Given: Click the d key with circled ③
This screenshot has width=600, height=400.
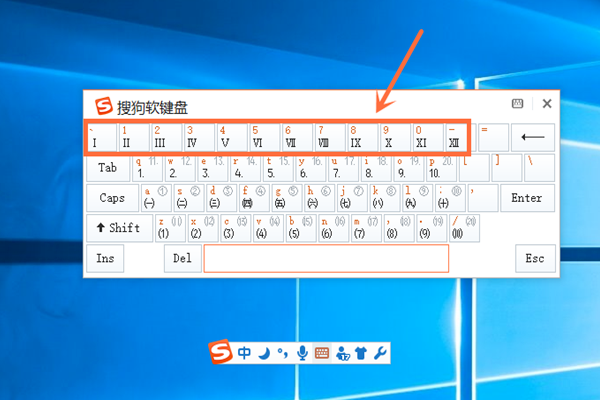Looking at the screenshot, I should [x=221, y=198].
